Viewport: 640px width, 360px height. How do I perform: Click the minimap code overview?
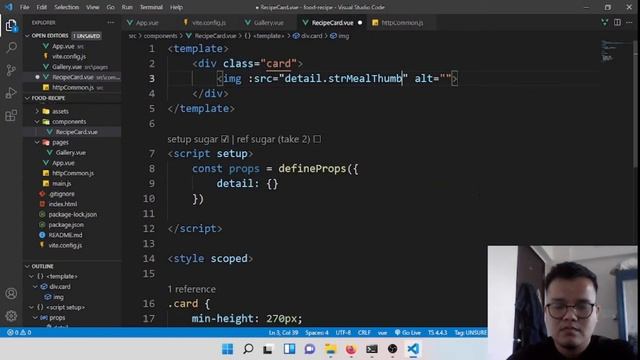tap(616, 51)
